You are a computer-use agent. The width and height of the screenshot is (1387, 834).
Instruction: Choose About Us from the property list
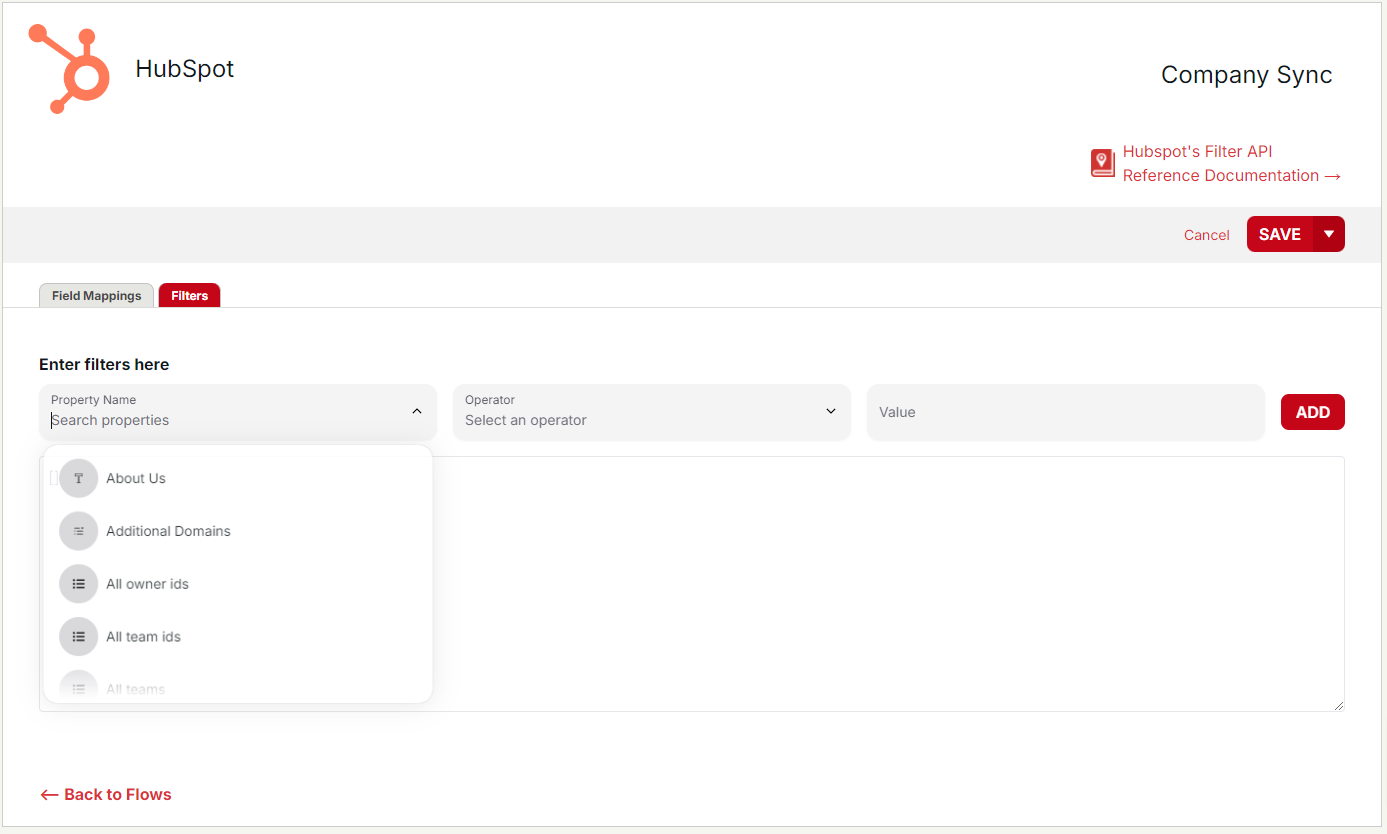[x=238, y=478]
